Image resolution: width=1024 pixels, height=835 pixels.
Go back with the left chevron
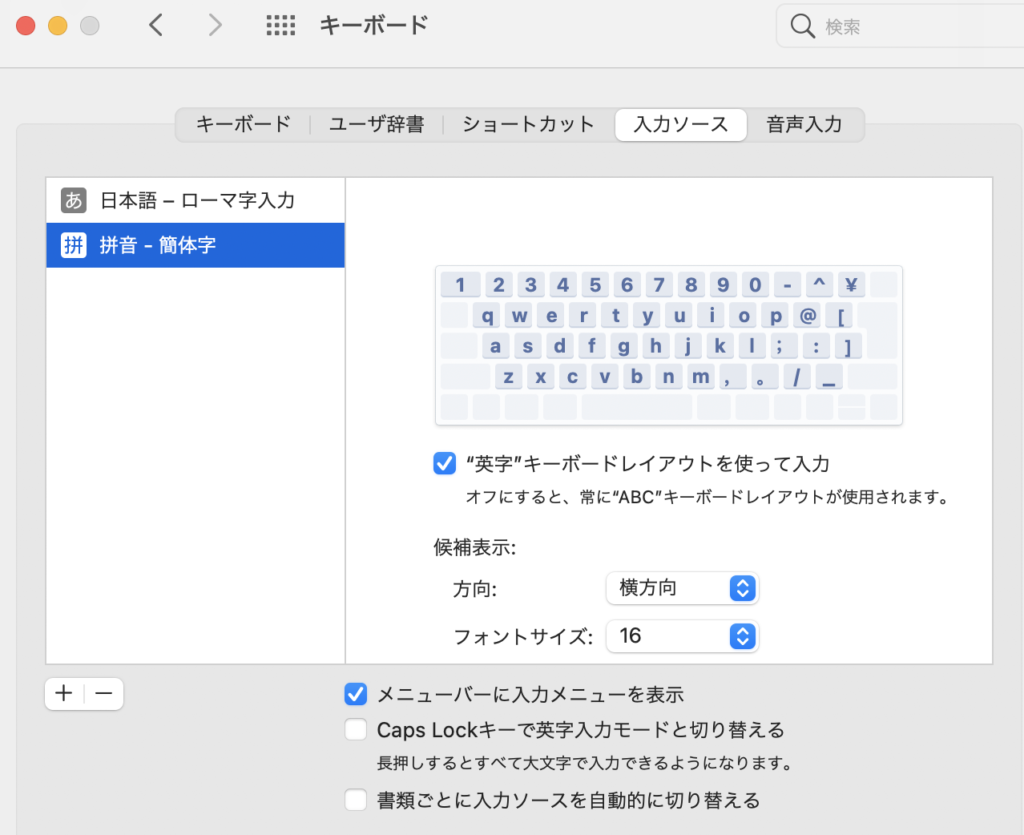pyautogui.click(x=155, y=25)
